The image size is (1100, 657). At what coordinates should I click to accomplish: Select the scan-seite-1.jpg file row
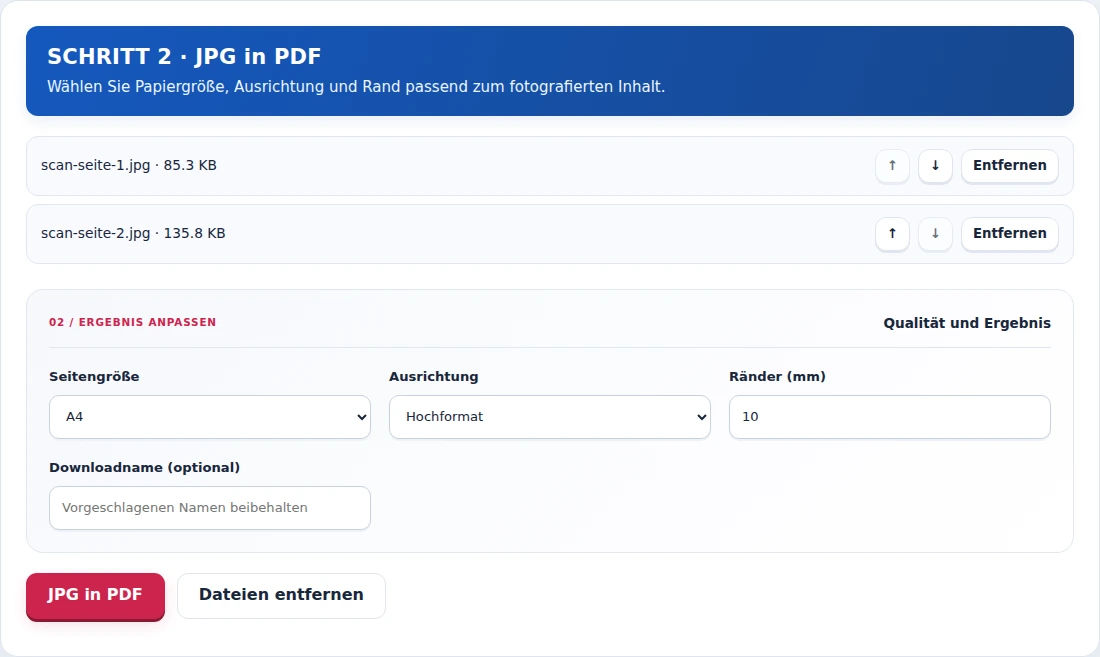pos(550,166)
